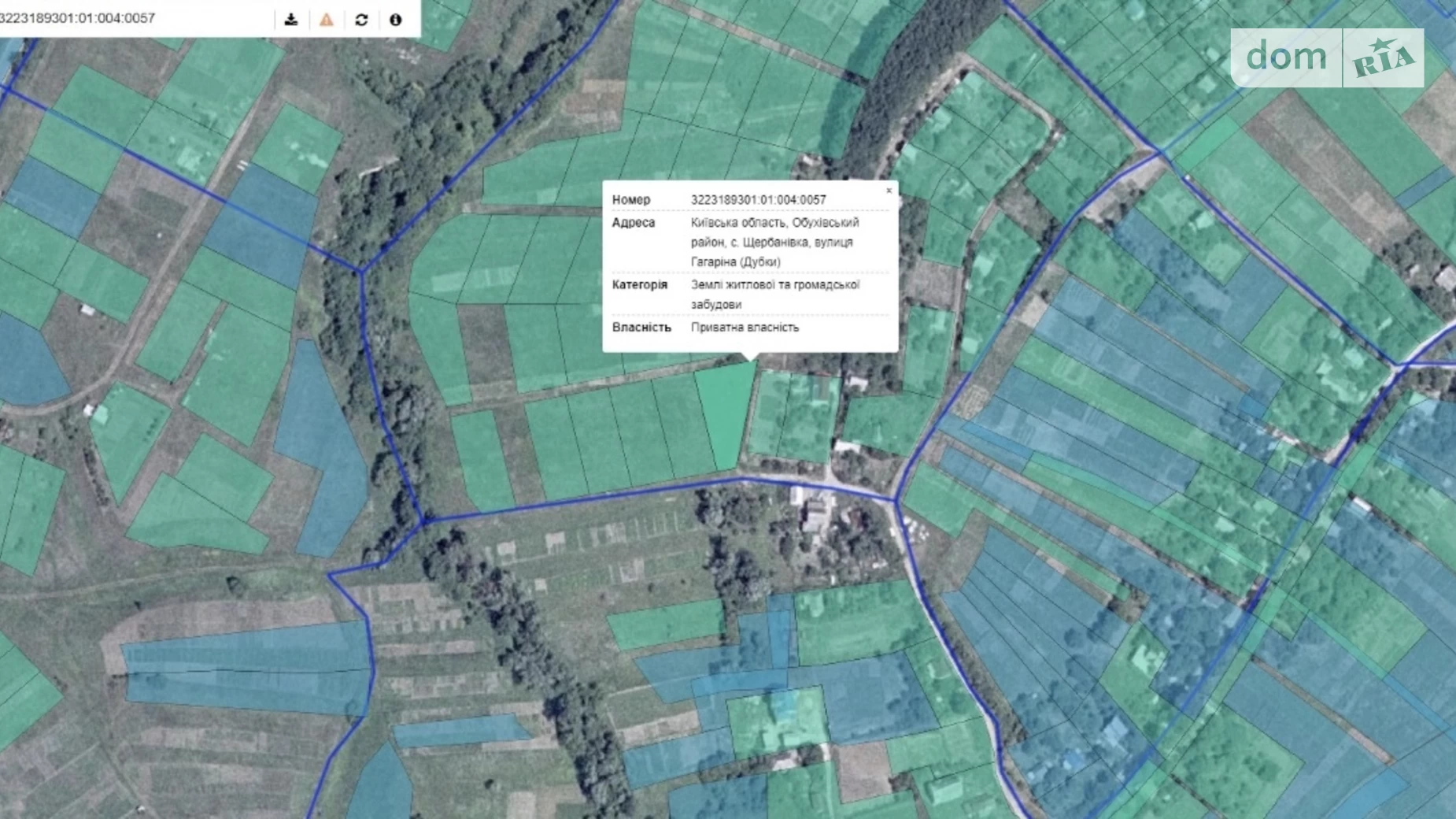This screenshot has width=1456, height=819.
Task: Open the info circle icon
Action: pos(396,20)
